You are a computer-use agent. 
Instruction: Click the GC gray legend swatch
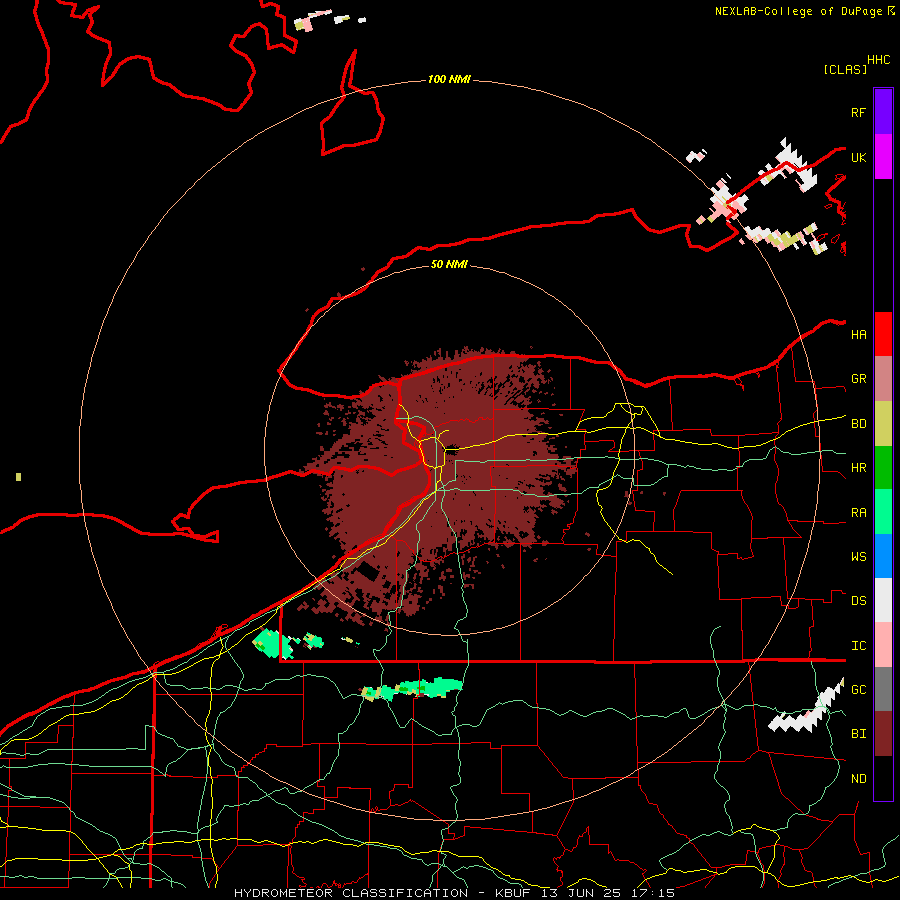click(883, 689)
